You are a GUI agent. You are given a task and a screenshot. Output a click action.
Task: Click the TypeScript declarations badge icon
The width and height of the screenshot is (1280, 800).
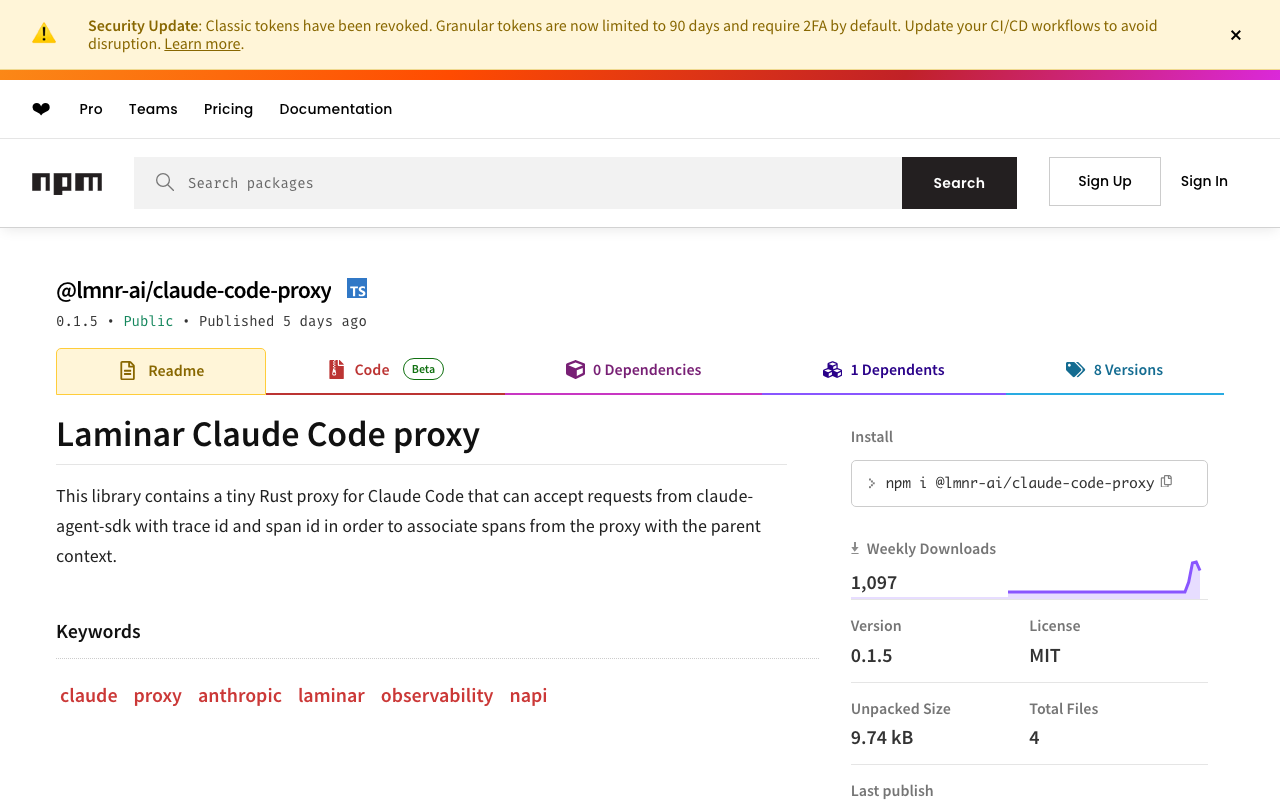[357, 289]
